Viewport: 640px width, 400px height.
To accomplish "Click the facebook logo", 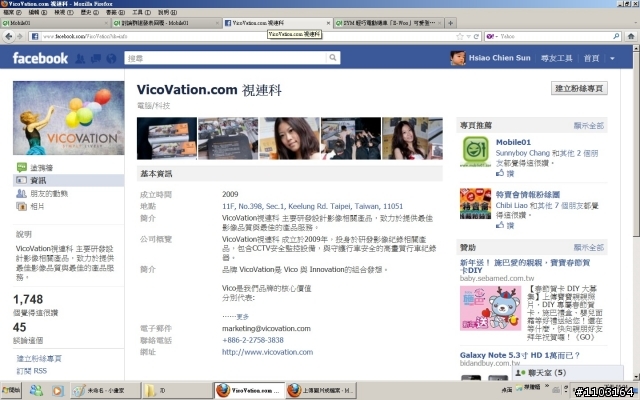I will [x=40, y=58].
